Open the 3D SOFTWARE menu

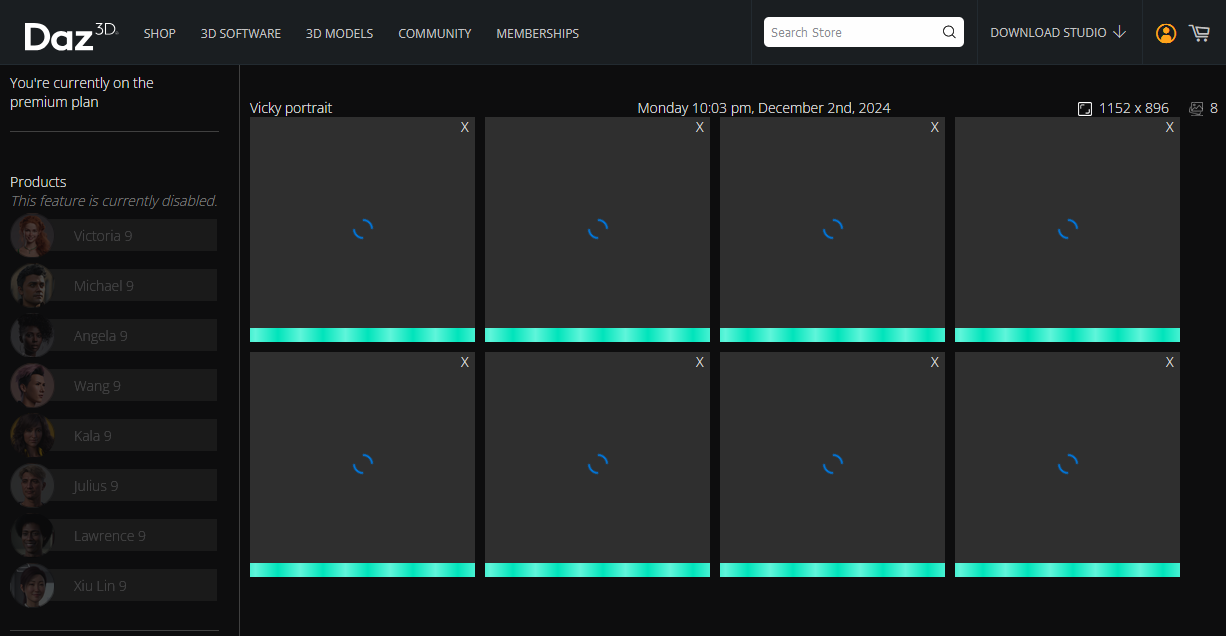point(241,33)
